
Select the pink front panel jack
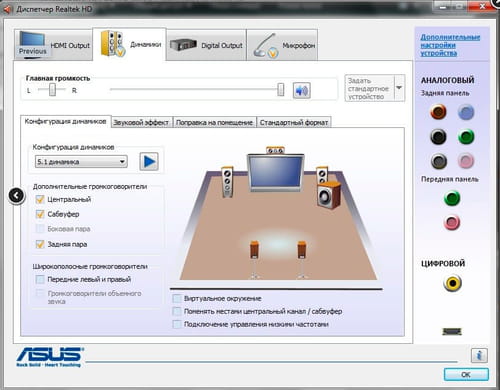452,223
